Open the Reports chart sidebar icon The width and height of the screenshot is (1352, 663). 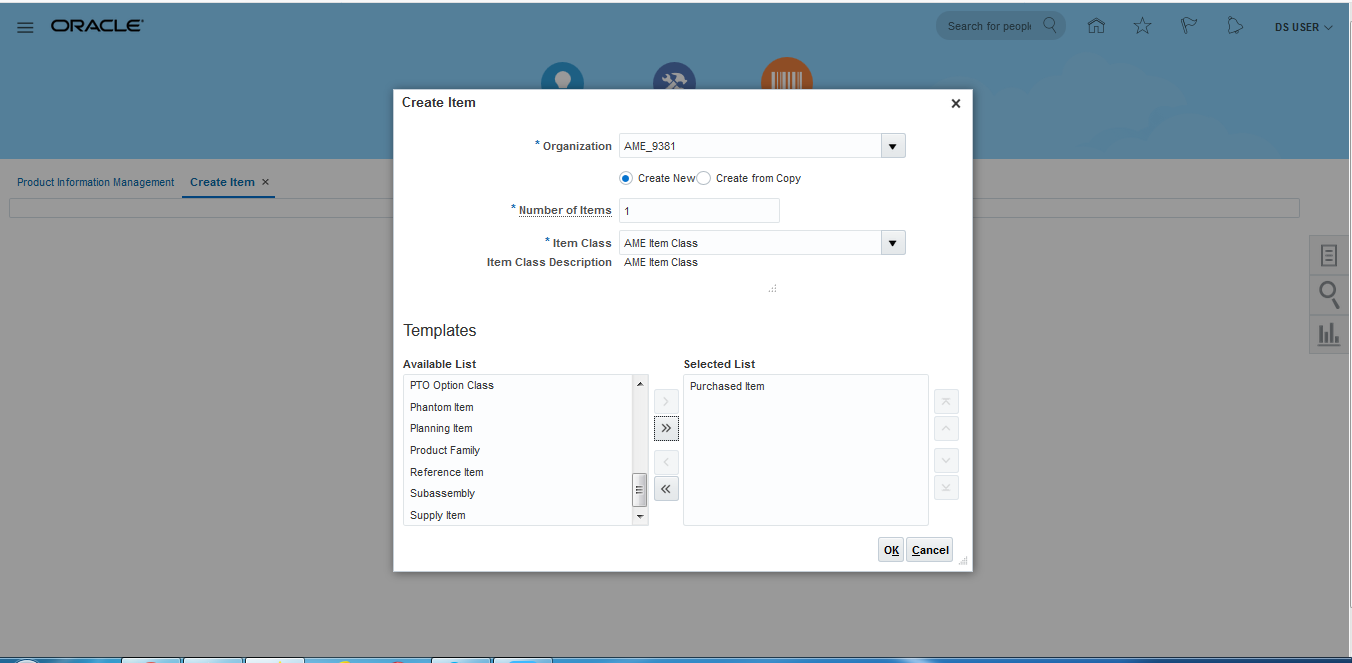1329,334
